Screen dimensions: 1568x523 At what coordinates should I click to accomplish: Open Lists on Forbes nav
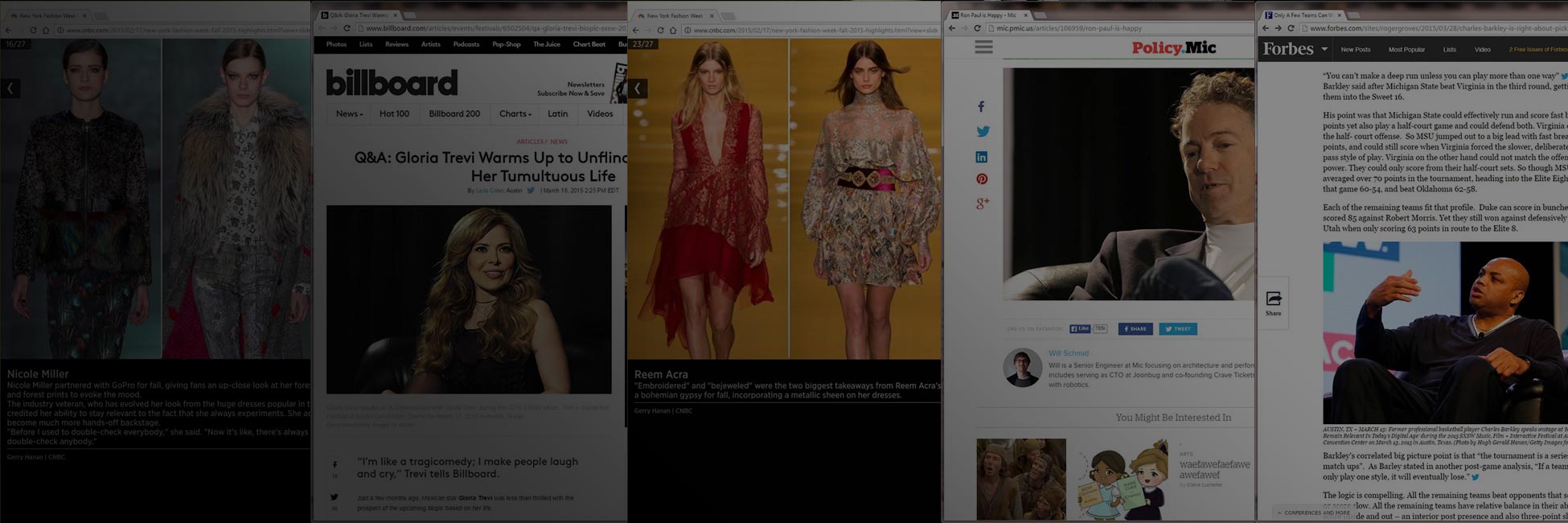[x=1450, y=50]
